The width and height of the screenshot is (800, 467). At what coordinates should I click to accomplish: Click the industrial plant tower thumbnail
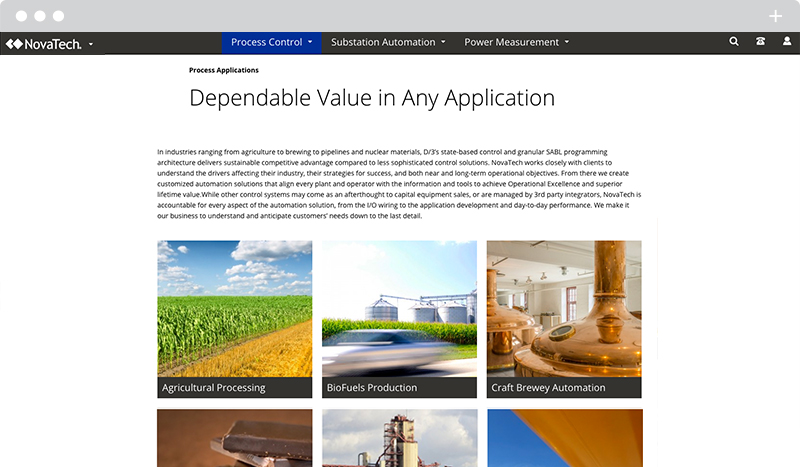pyautogui.click(x=399, y=438)
